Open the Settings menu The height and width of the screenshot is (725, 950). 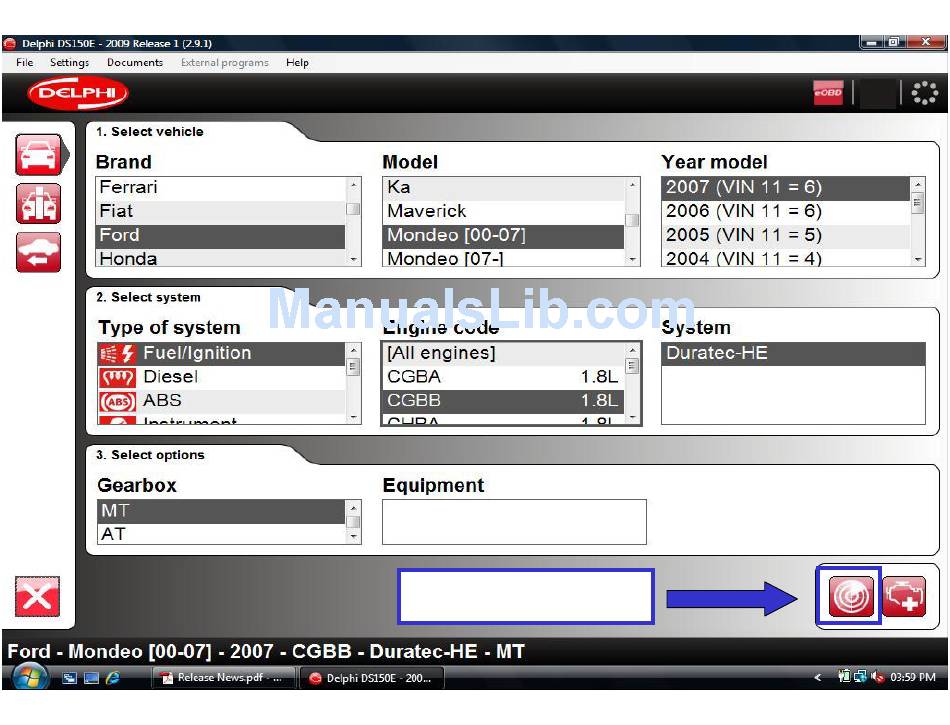pyautogui.click(x=70, y=62)
